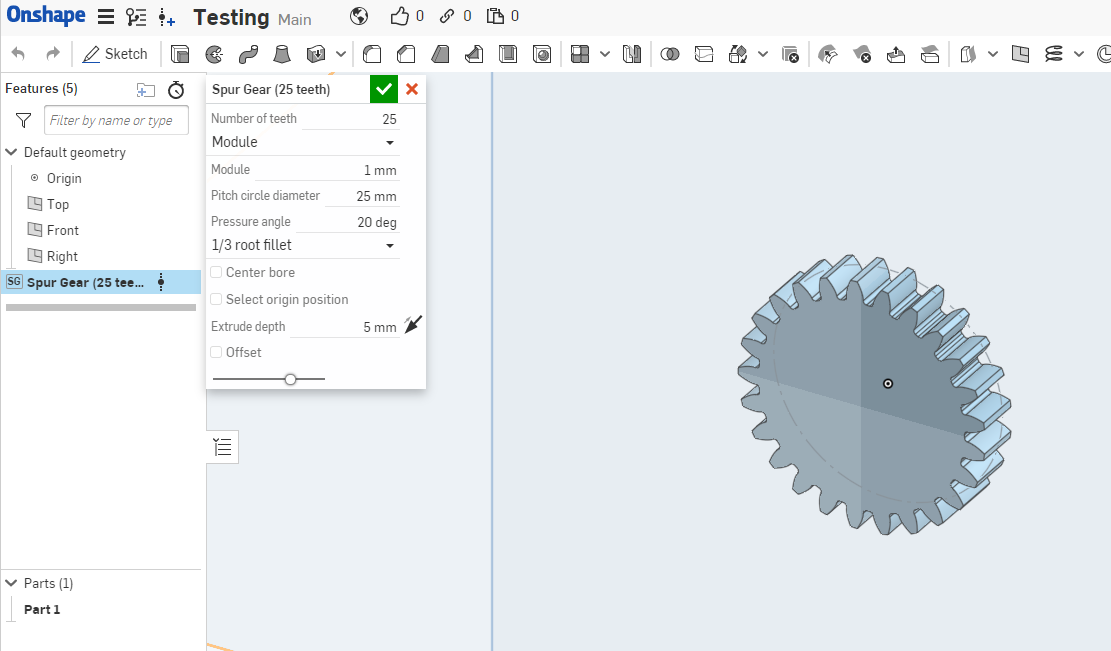Click the globe public document icon
Image resolution: width=1111 pixels, height=651 pixels.
(x=359, y=16)
